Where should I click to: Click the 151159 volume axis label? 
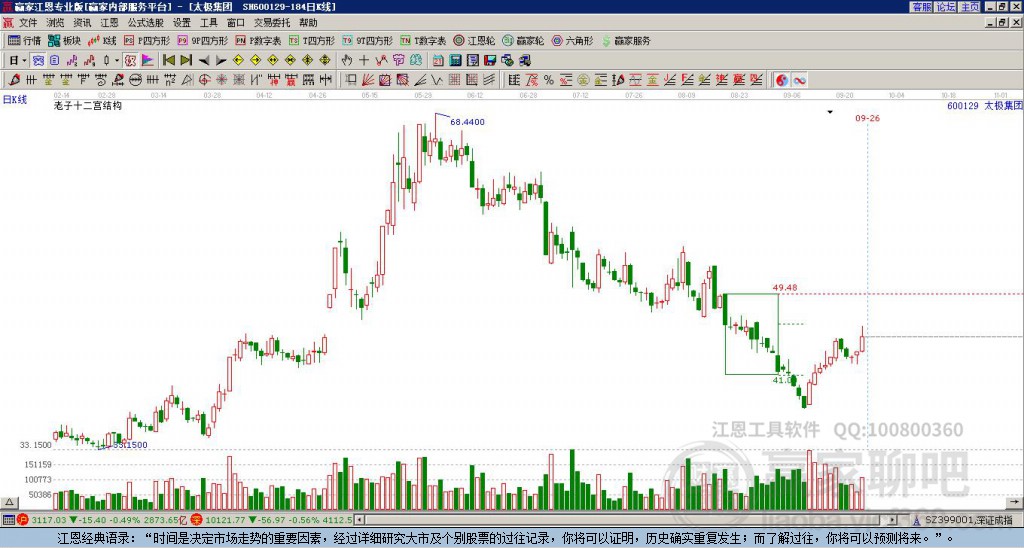(x=38, y=464)
